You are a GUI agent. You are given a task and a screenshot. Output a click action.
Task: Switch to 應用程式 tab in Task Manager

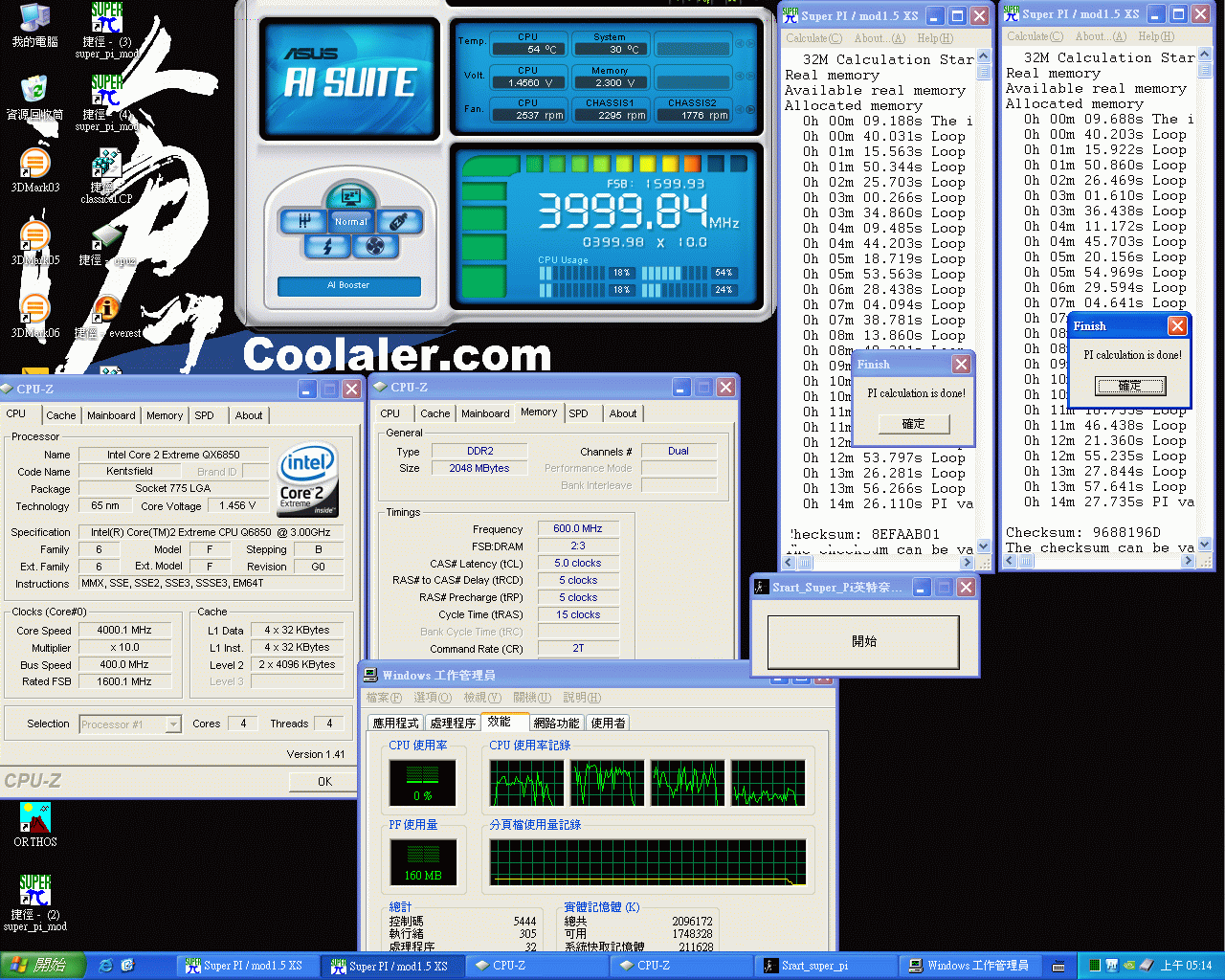coord(395,723)
